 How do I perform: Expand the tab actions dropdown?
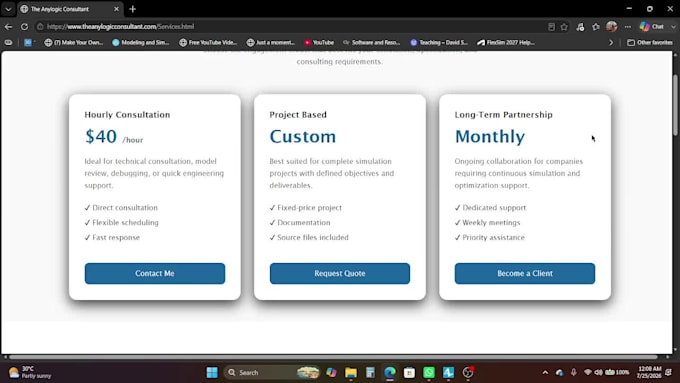coord(8,9)
